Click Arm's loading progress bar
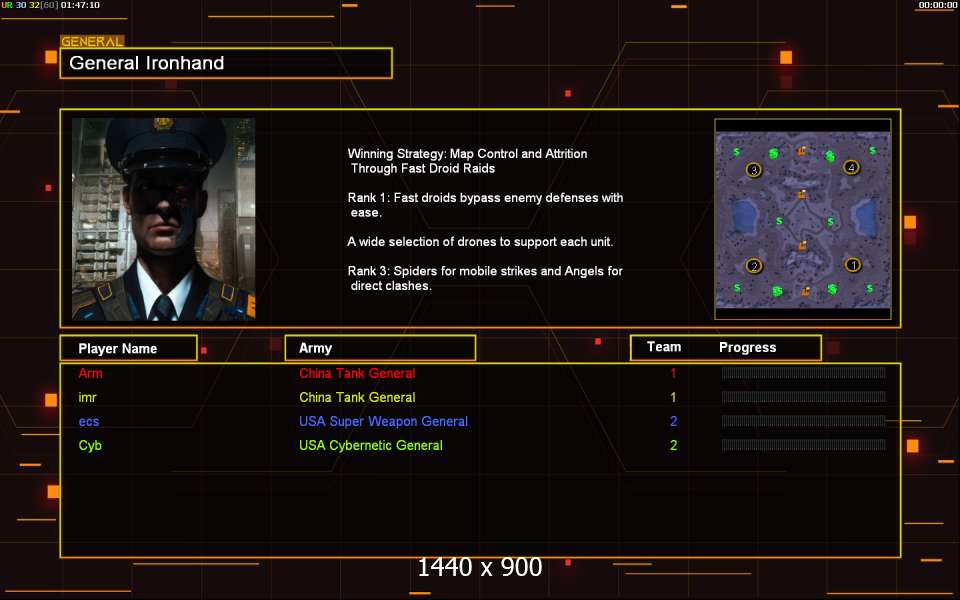 pyautogui.click(x=803, y=373)
